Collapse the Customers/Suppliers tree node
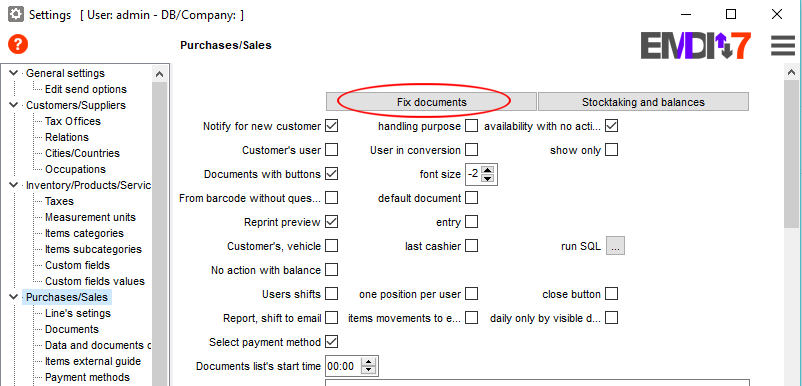 [x=13, y=105]
